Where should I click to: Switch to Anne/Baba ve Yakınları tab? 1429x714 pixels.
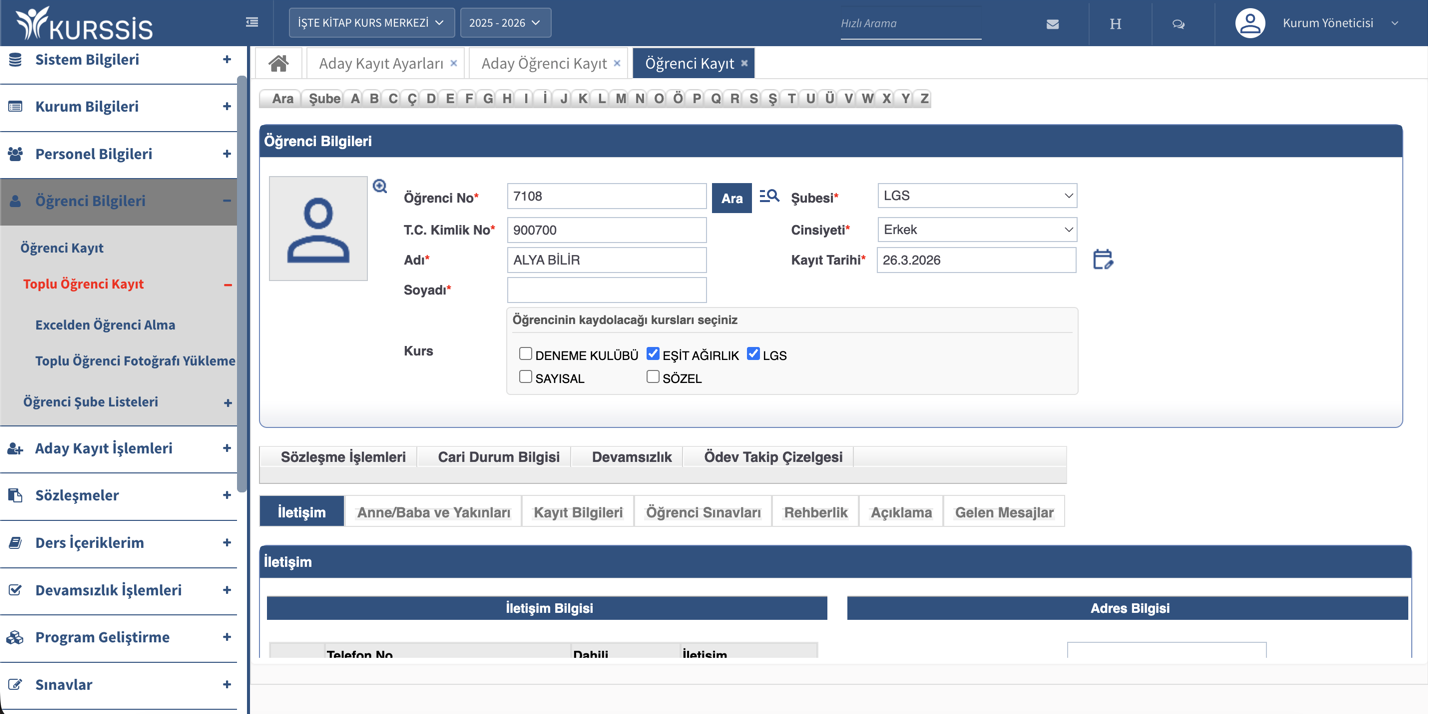[434, 512]
